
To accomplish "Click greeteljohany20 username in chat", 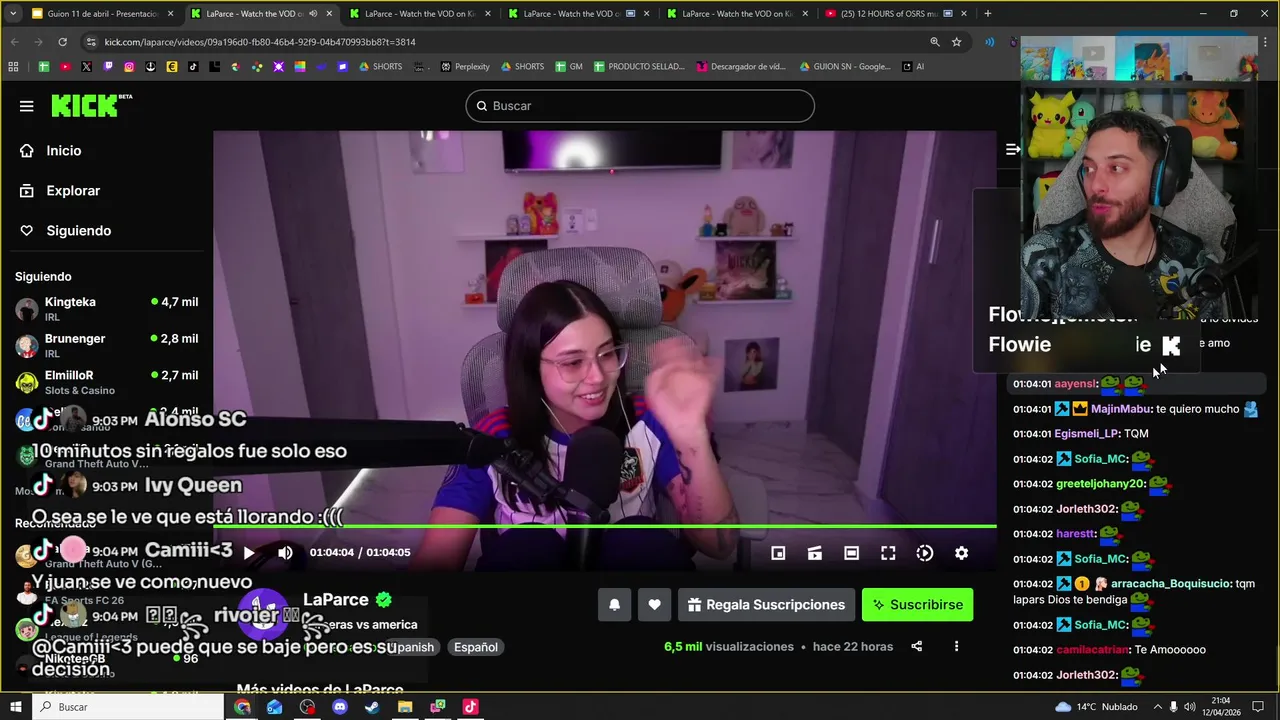I will coord(1100,484).
